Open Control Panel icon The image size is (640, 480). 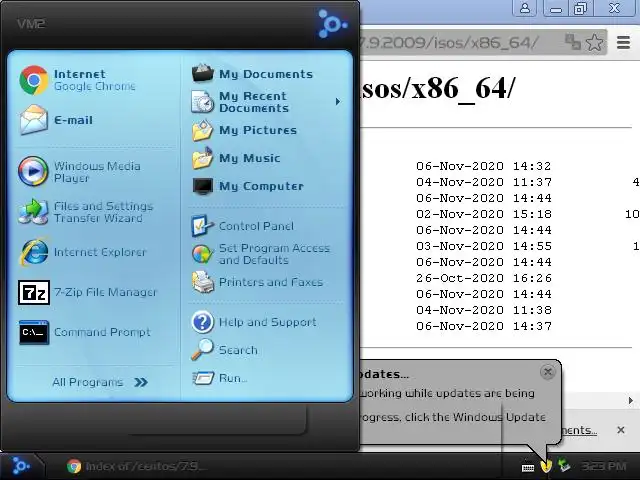(x=202, y=225)
